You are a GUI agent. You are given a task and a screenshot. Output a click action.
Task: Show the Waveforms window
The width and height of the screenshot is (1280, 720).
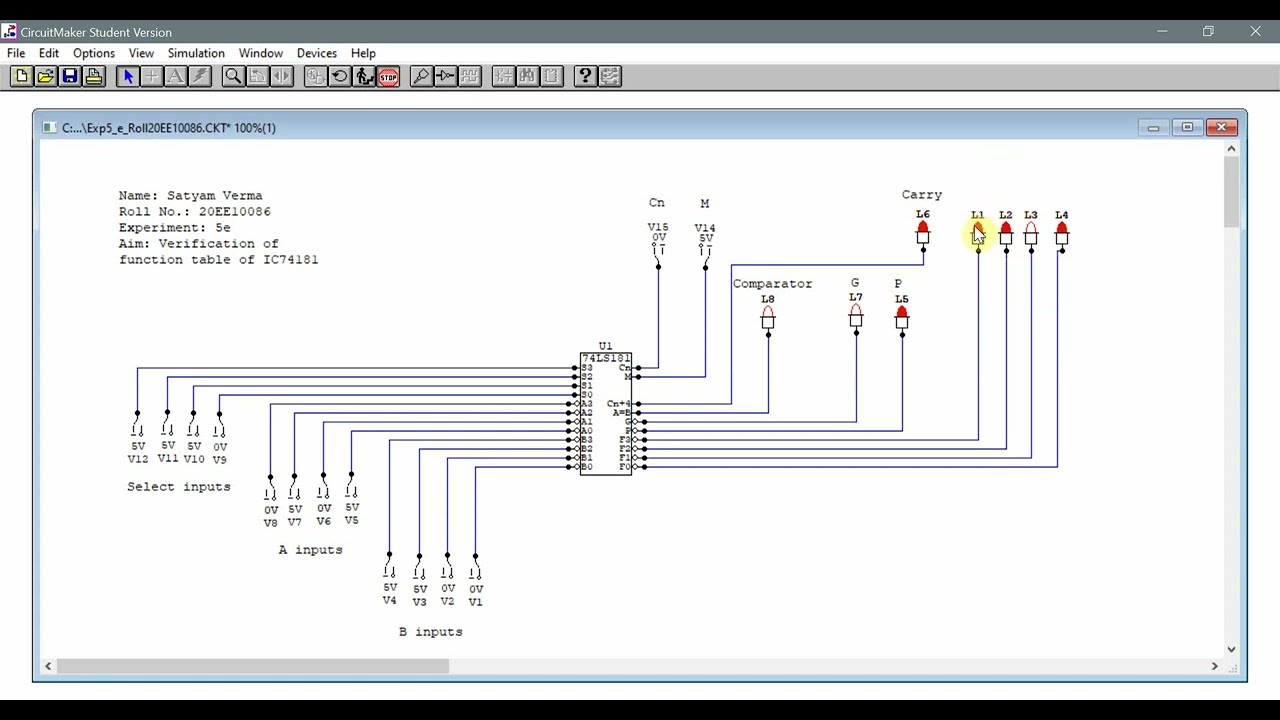(x=469, y=76)
